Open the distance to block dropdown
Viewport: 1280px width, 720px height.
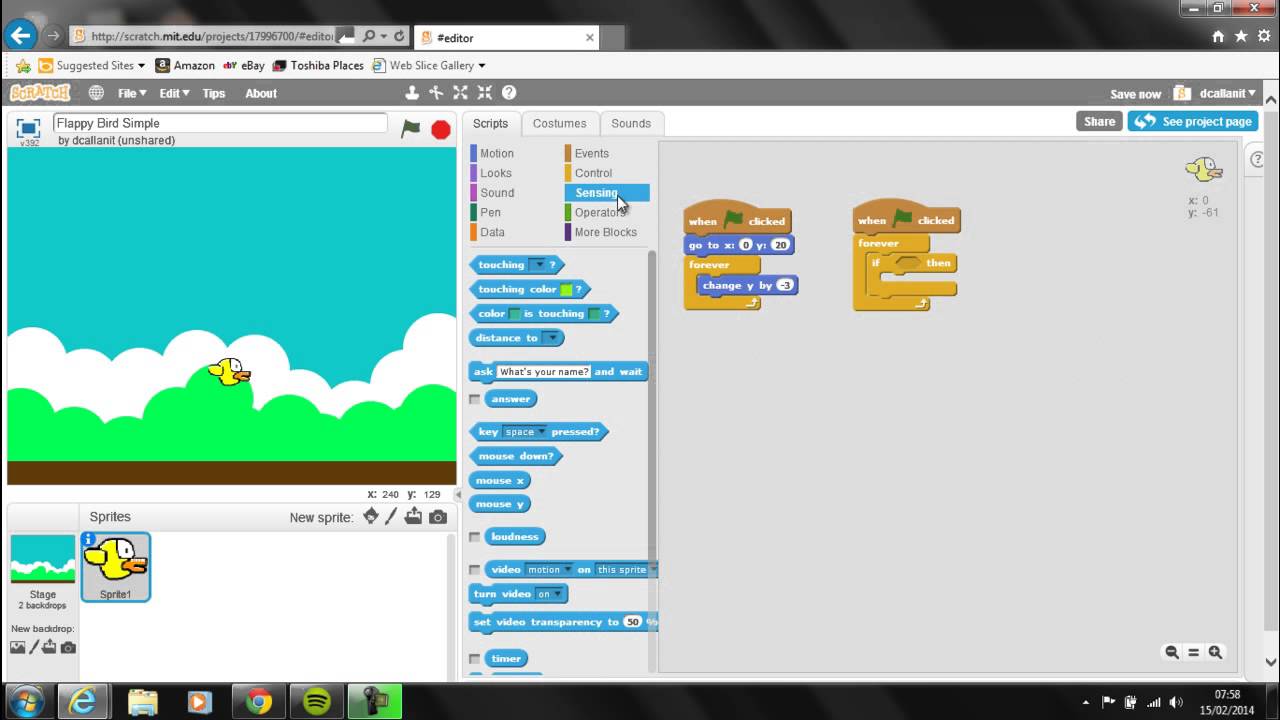(x=551, y=338)
